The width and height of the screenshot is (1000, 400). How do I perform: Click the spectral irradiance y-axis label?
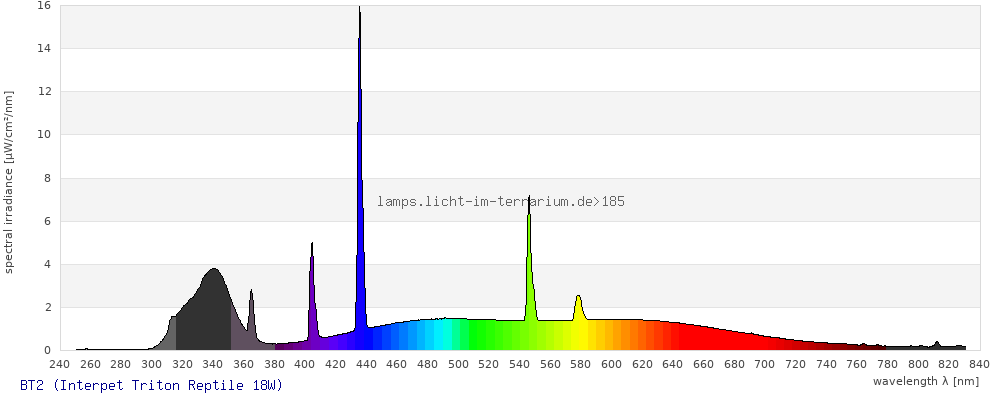9,181
